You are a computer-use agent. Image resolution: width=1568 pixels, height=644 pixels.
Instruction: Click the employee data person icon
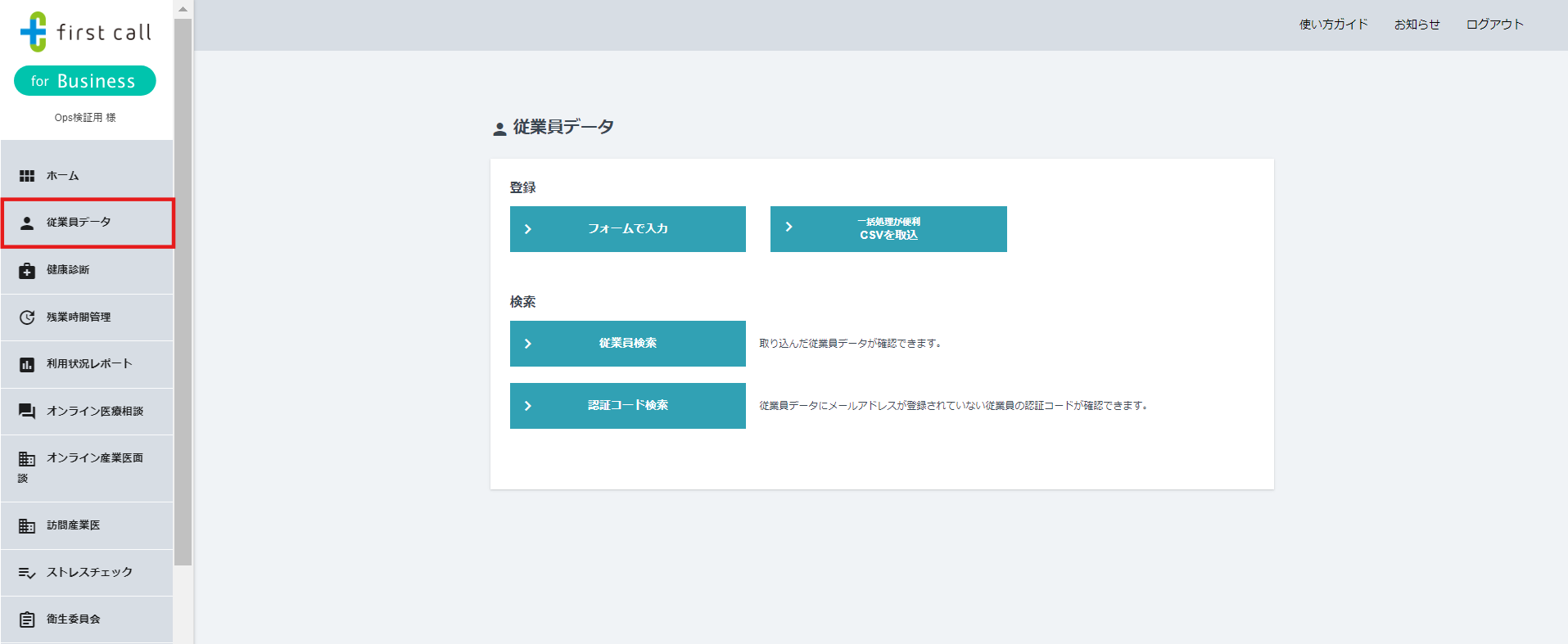click(27, 223)
